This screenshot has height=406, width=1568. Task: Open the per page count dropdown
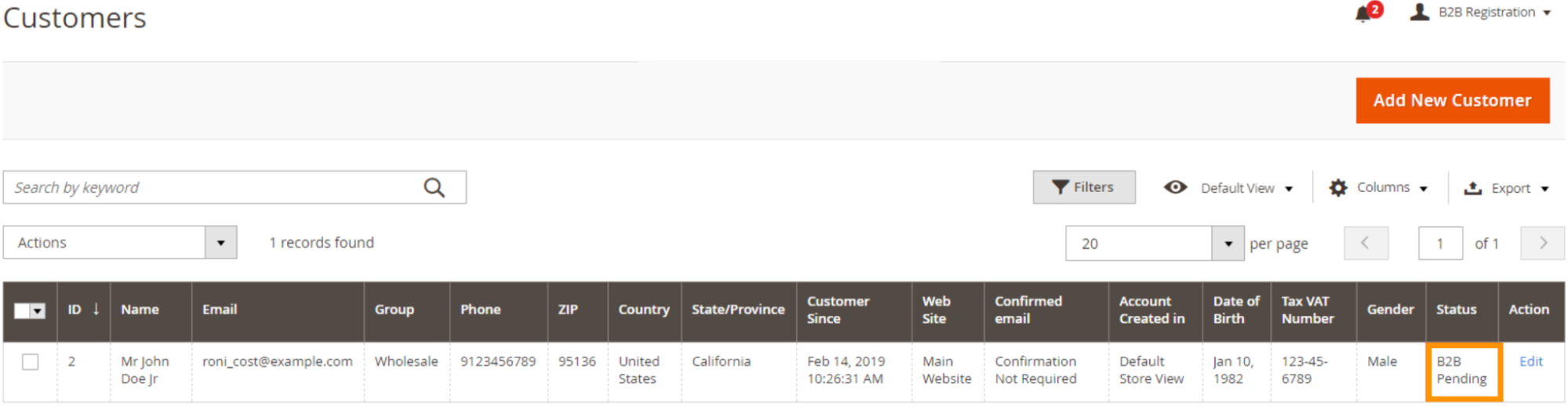[x=1228, y=244]
